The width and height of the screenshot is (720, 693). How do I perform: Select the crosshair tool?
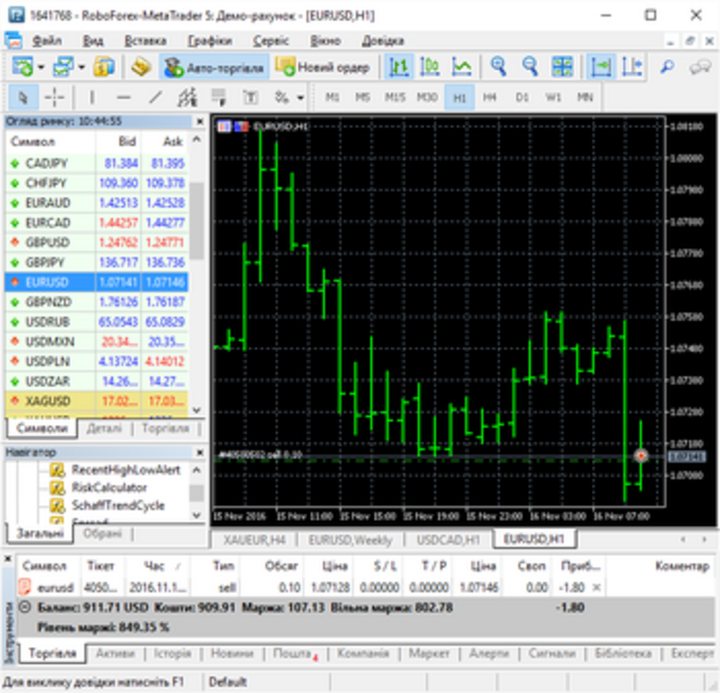point(54,97)
